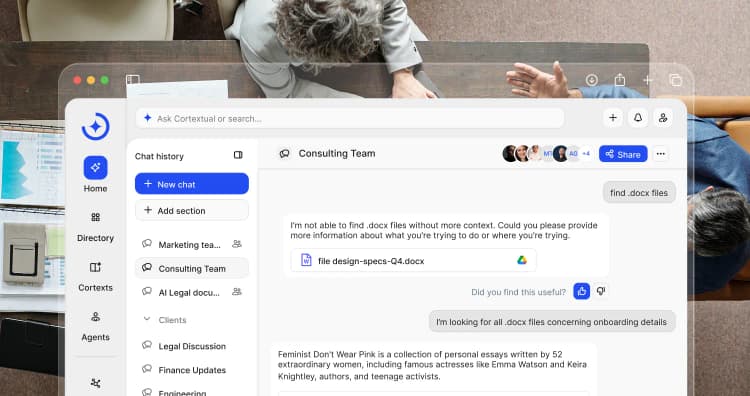Collapse the Clients section

click(147, 319)
